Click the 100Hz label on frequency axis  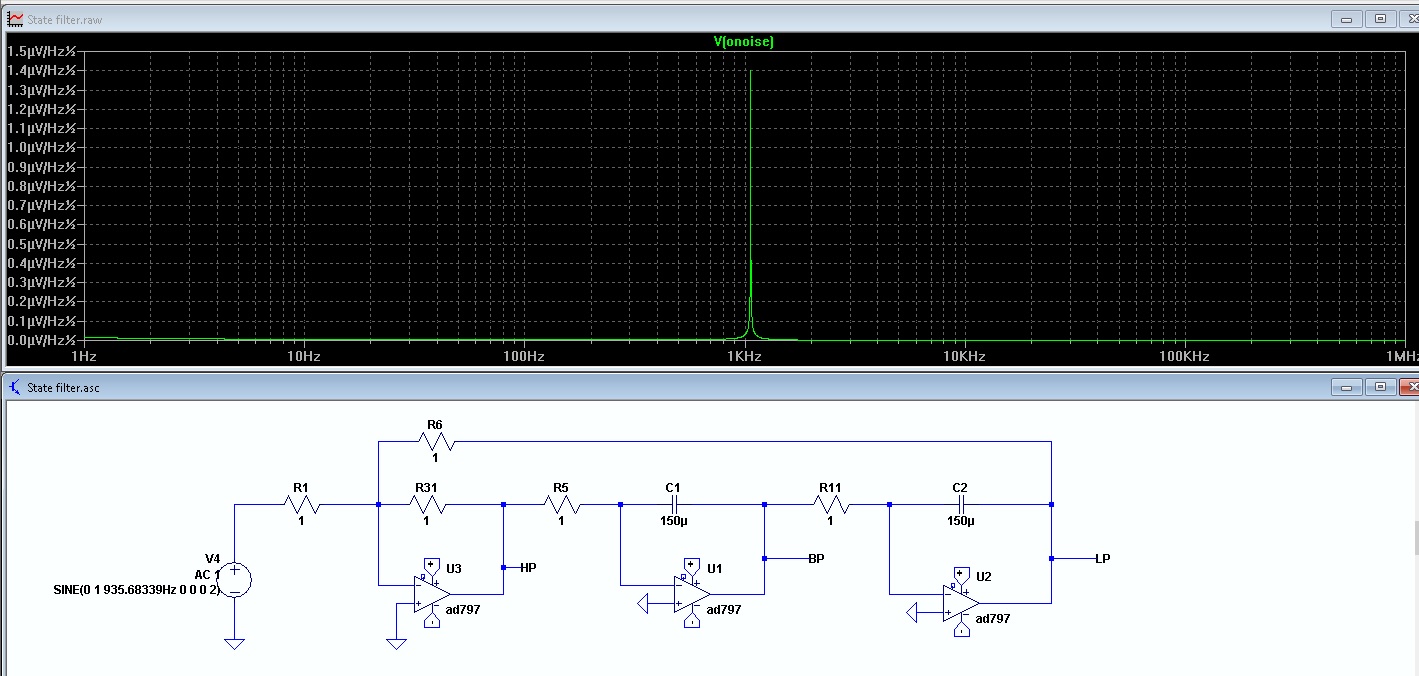[x=523, y=356]
